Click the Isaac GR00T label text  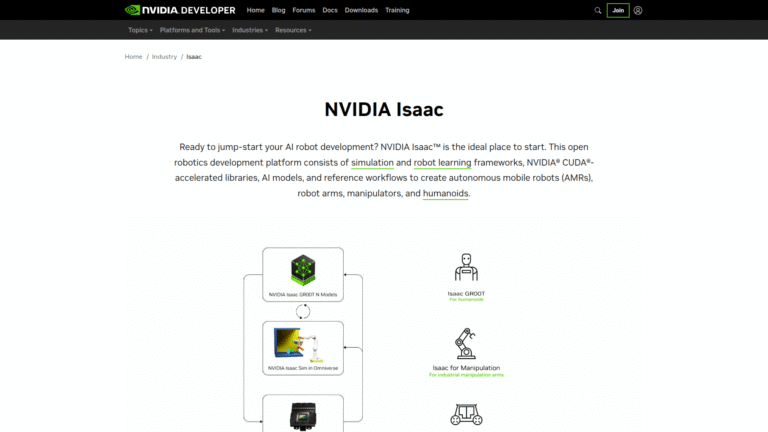[x=466, y=294]
